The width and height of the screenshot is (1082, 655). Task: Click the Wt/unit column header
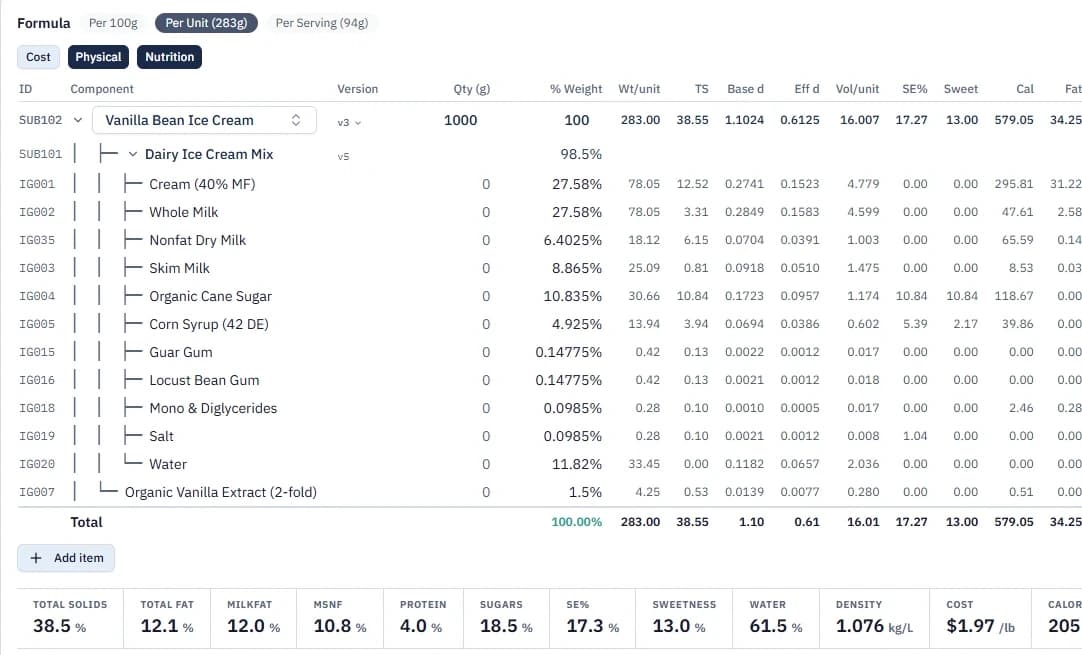[639, 89]
